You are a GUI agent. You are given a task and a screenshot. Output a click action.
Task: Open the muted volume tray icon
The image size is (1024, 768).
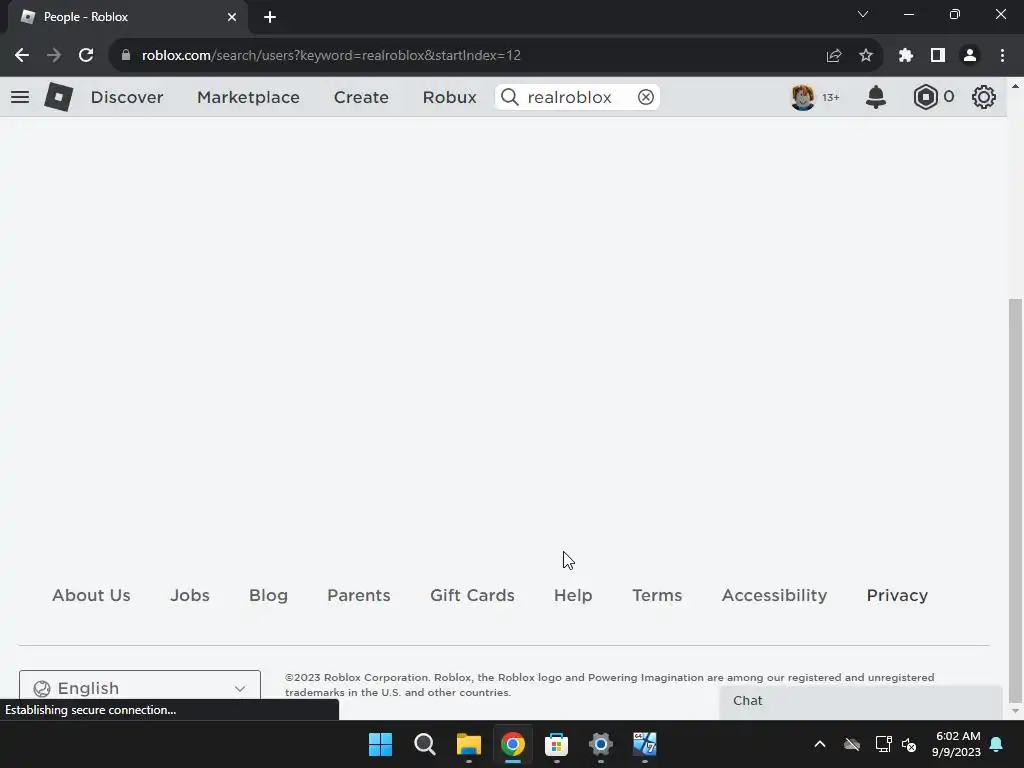point(909,744)
